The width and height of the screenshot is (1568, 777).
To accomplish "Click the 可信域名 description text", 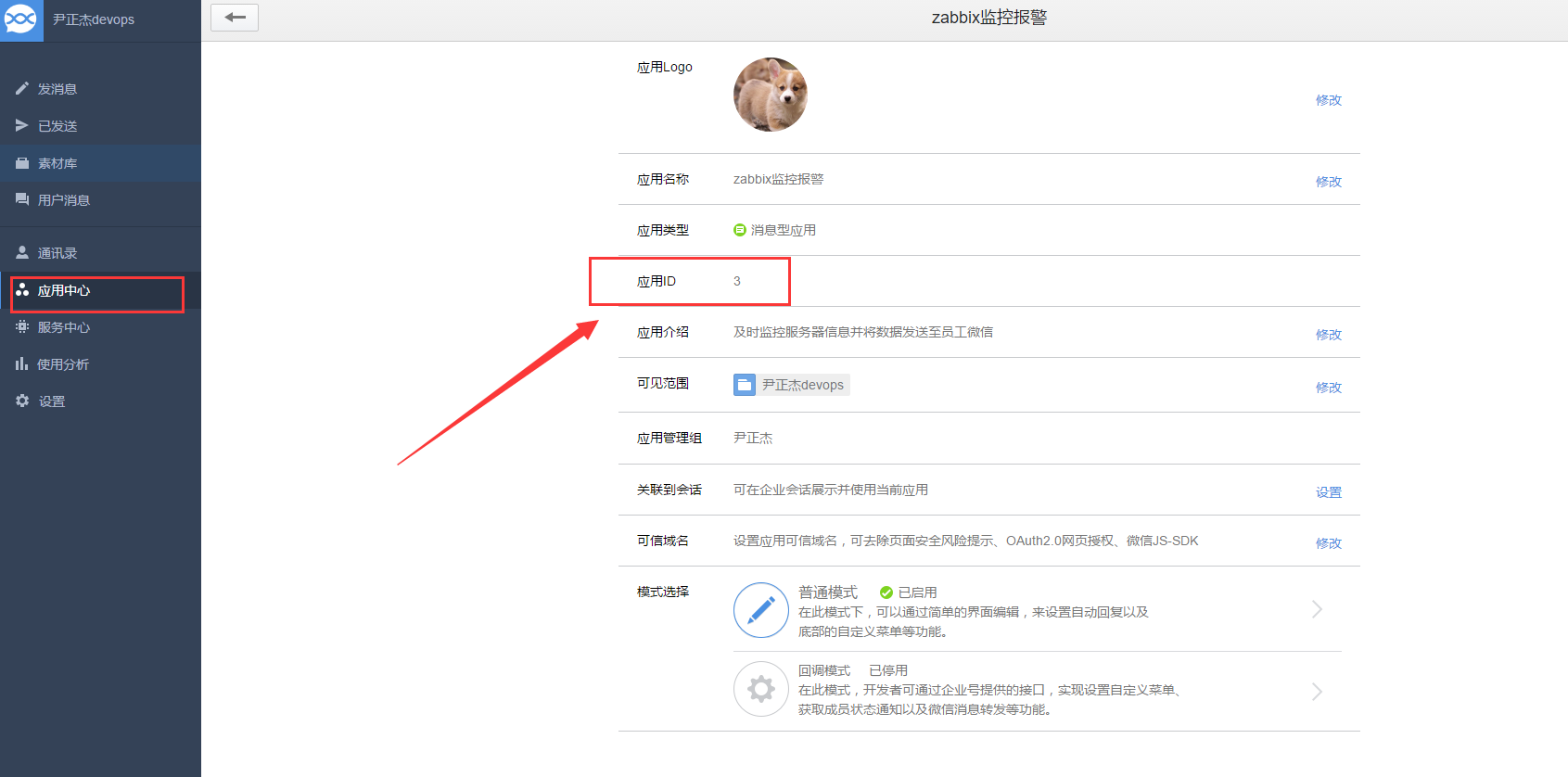I will [x=965, y=541].
